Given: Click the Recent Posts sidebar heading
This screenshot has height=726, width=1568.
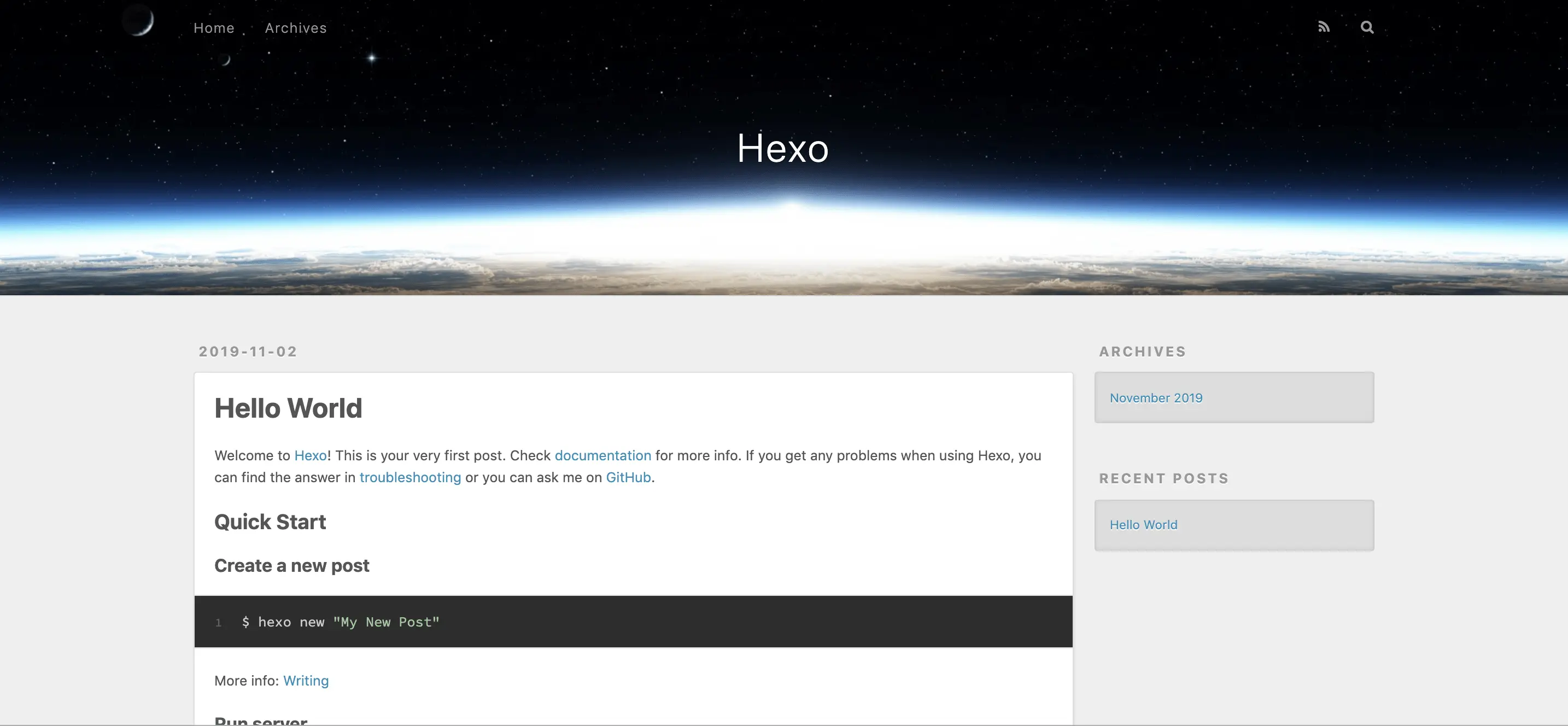Looking at the screenshot, I should 1164,478.
